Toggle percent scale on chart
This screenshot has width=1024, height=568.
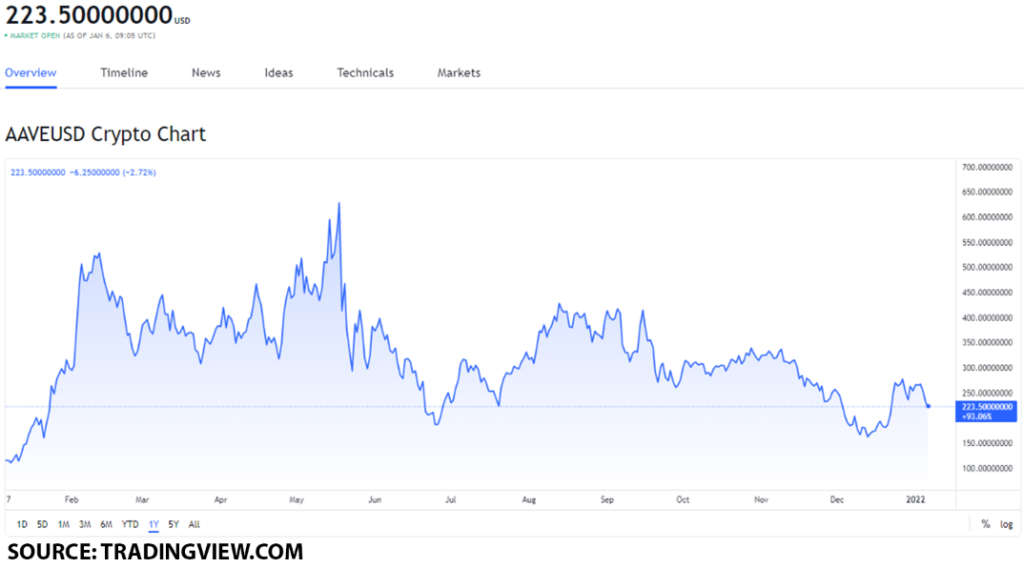[x=985, y=524]
